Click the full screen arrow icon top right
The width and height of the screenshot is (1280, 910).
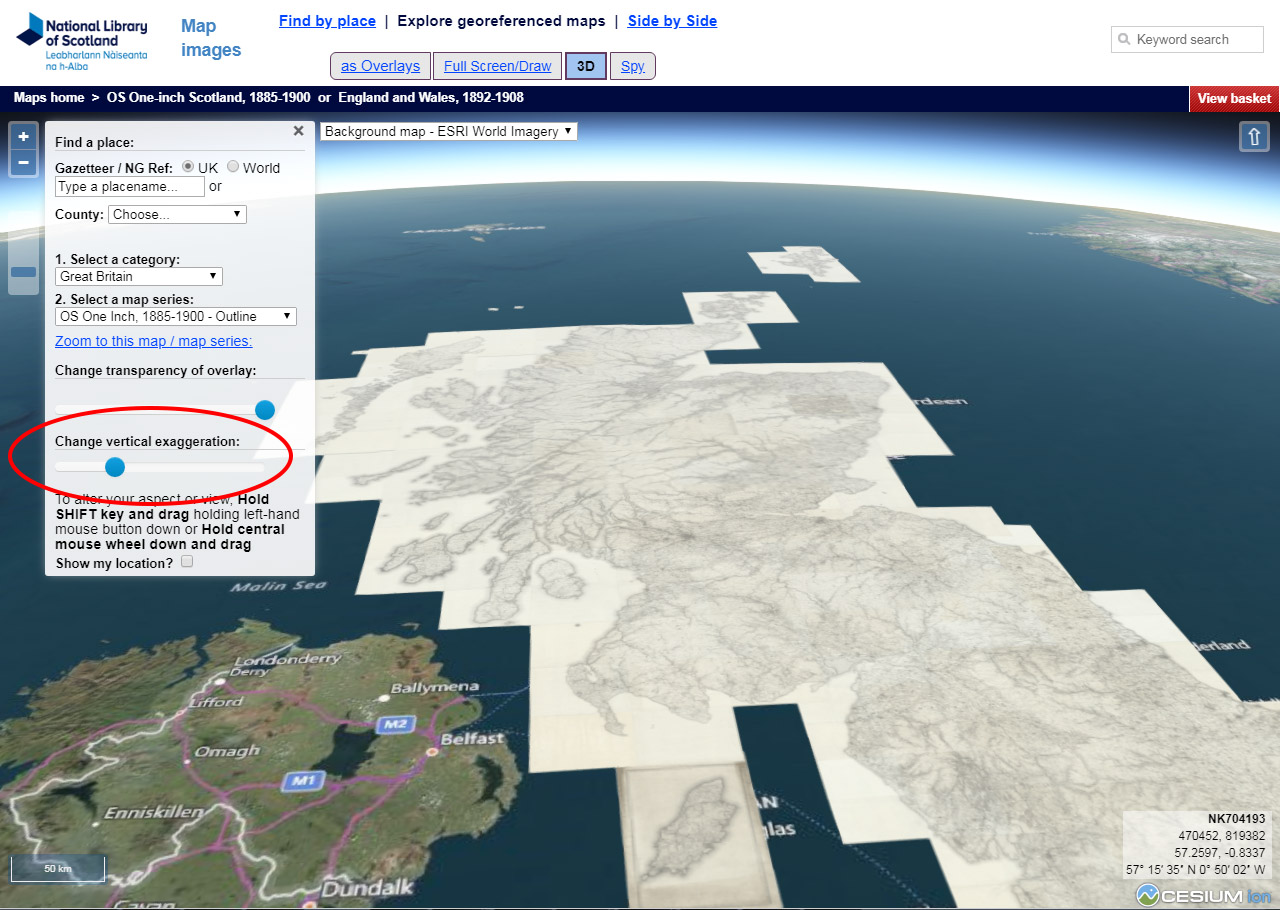pos(1254,136)
